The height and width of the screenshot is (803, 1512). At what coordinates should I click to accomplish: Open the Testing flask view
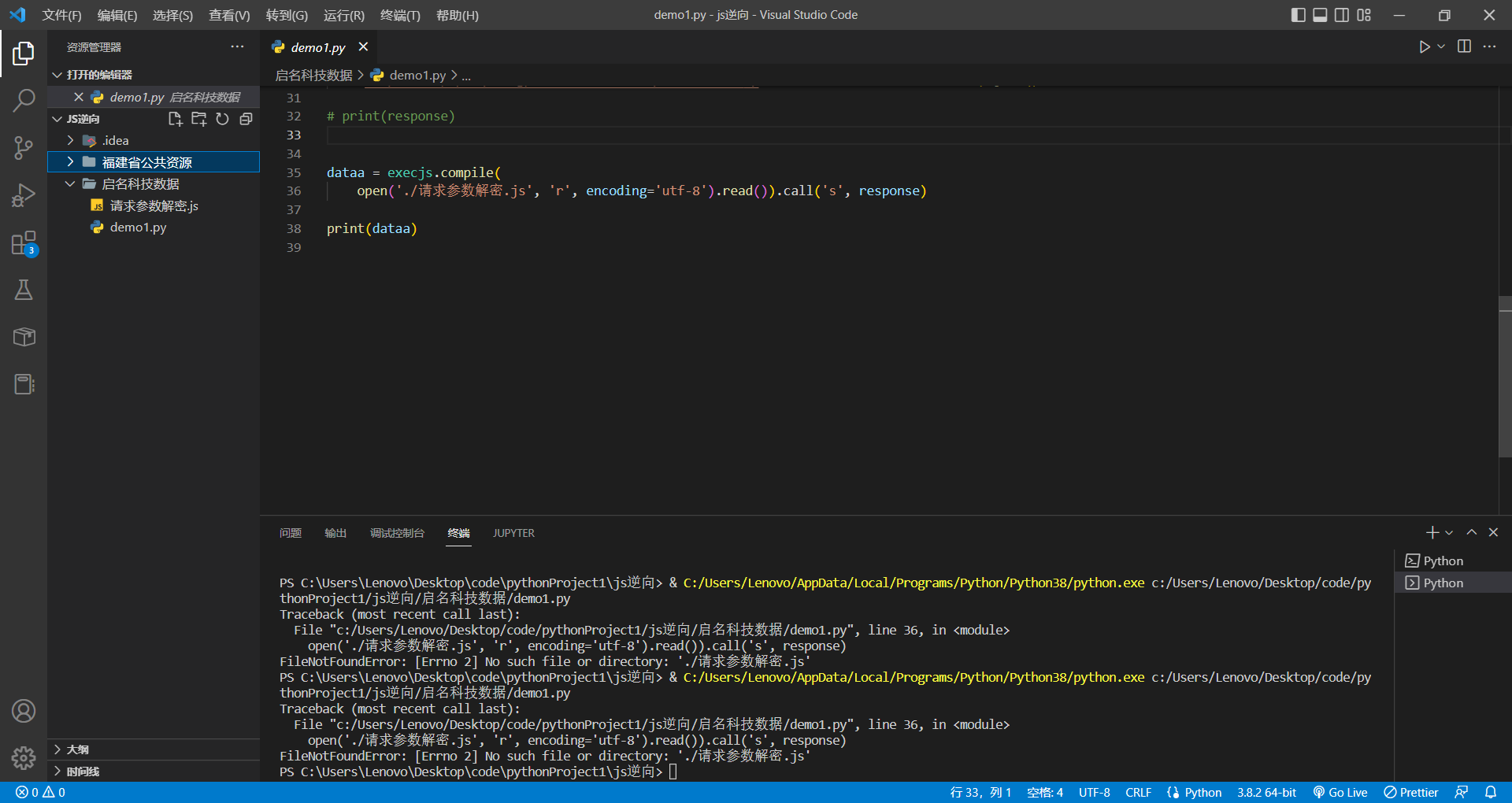(24, 290)
